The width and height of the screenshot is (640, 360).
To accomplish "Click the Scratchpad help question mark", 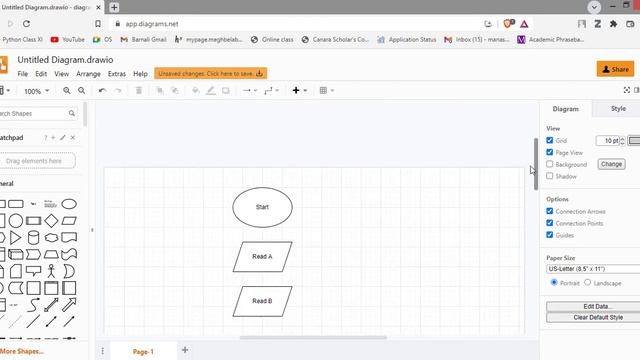I will 46,138.
